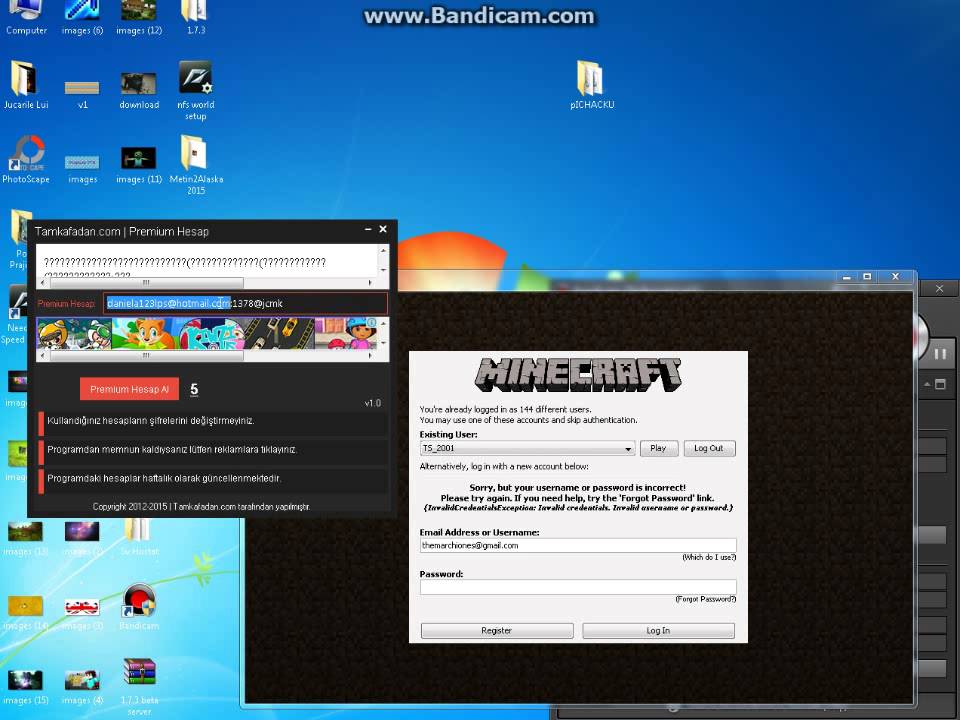960x720 pixels.
Task: Click pause button in Bandicam window behind
Action: pyautogui.click(x=940, y=354)
